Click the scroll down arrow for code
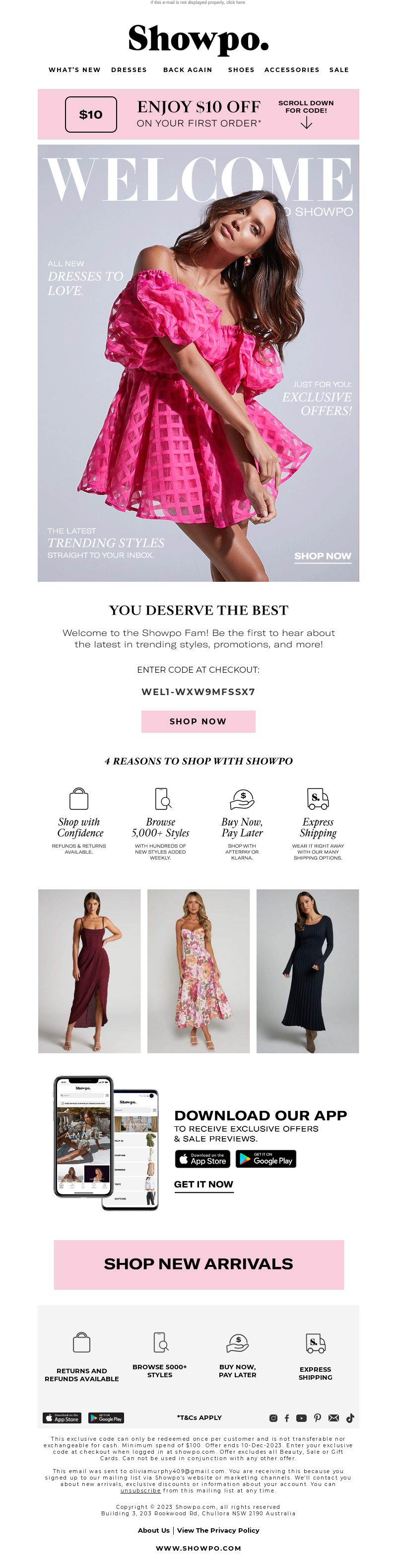 coord(306,124)
